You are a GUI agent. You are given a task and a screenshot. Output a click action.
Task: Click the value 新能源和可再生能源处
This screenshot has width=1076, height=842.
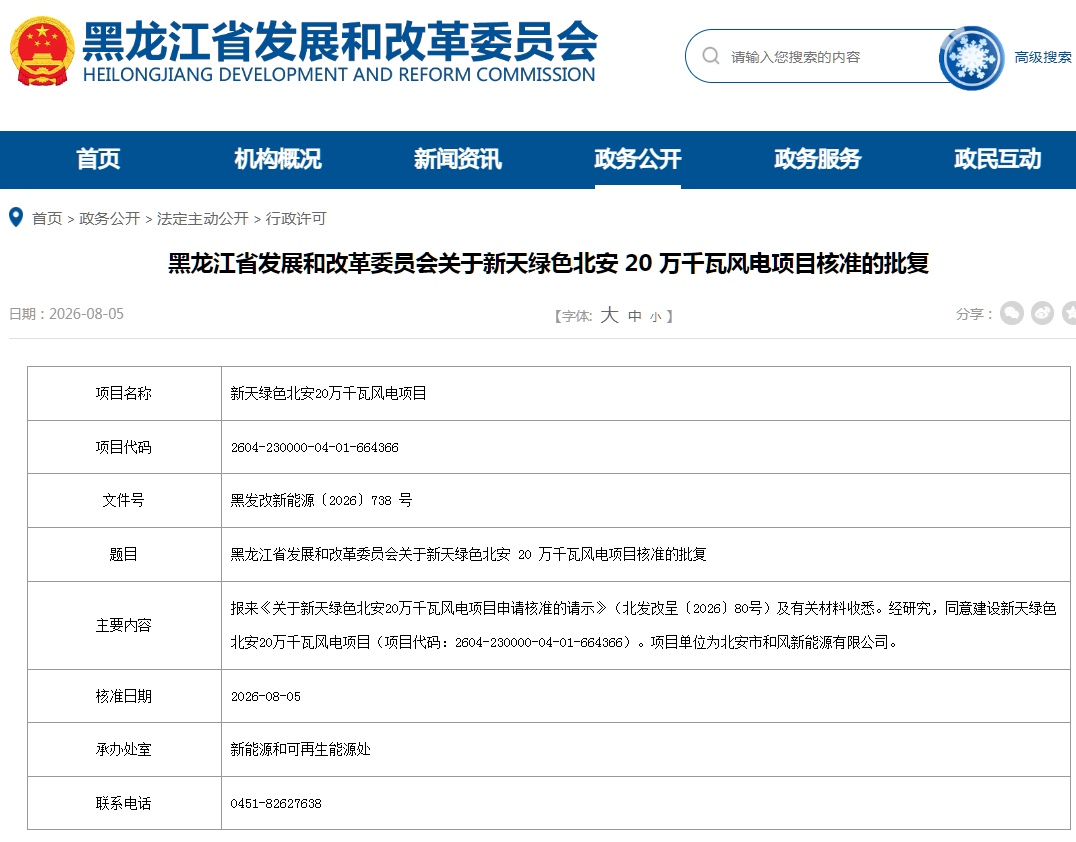[300, 749]
